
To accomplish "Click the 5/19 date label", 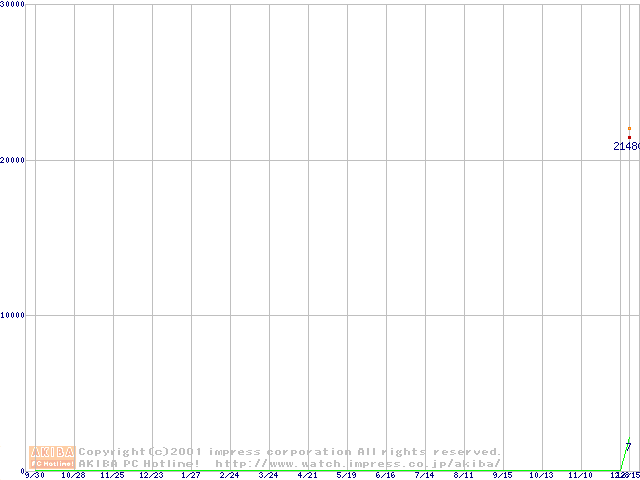I will (x=346, y=475).
